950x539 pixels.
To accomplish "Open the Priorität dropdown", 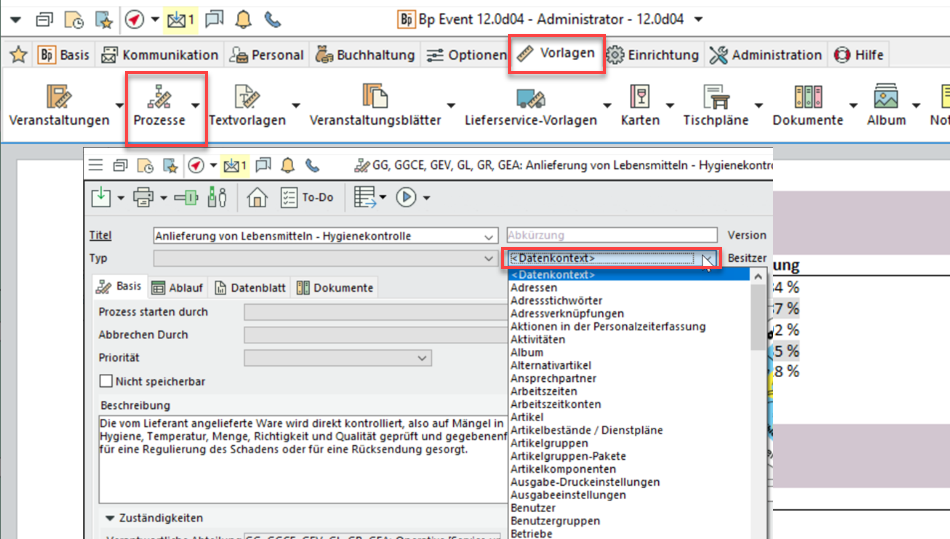I will [423, 358].
